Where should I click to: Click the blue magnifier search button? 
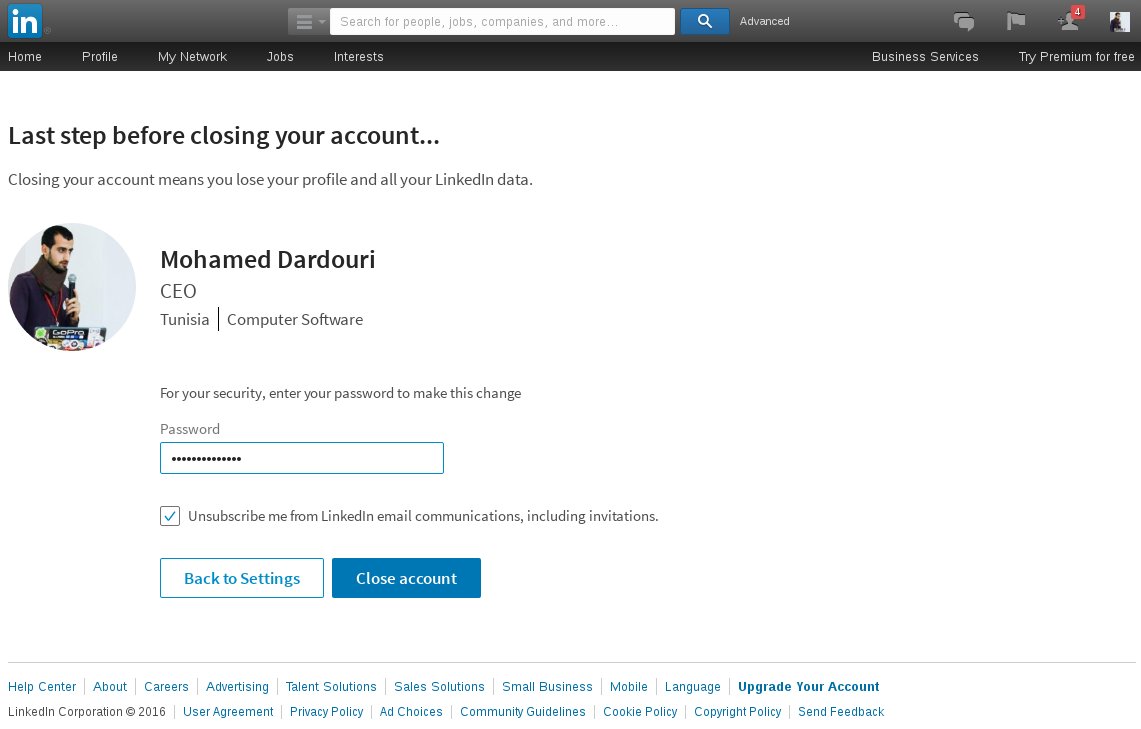[x=704, y=22]
